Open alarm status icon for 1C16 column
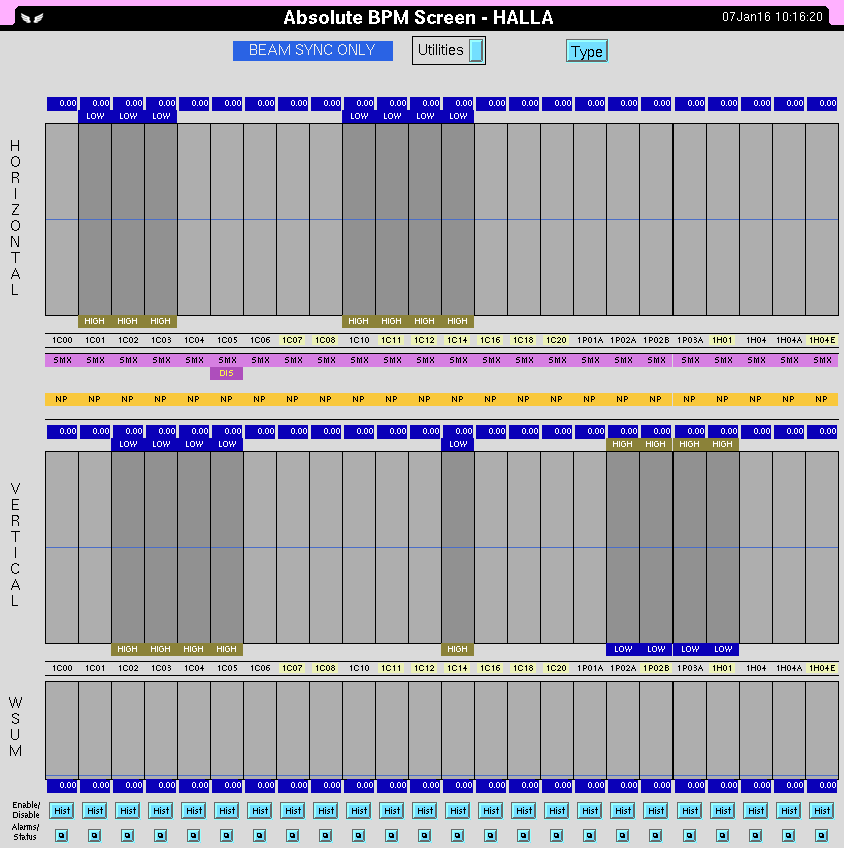This screenshot has width=844, height=848. (x=490, y=836)
